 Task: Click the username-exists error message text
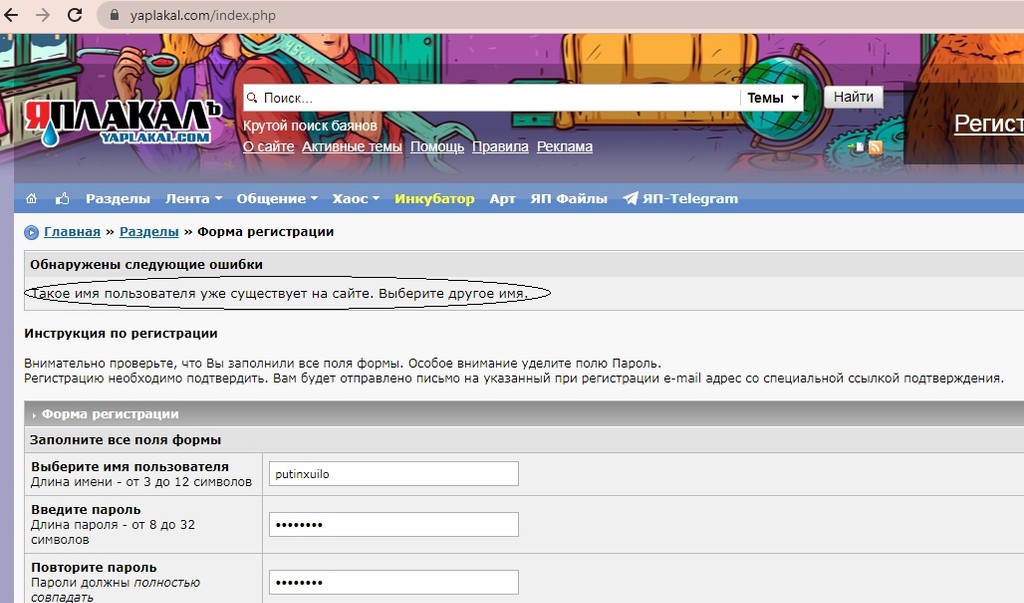click(x=280, y=293)
